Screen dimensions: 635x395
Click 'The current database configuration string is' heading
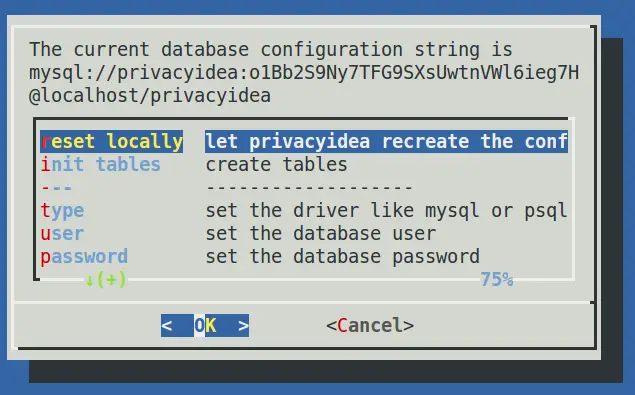point(271,49)
